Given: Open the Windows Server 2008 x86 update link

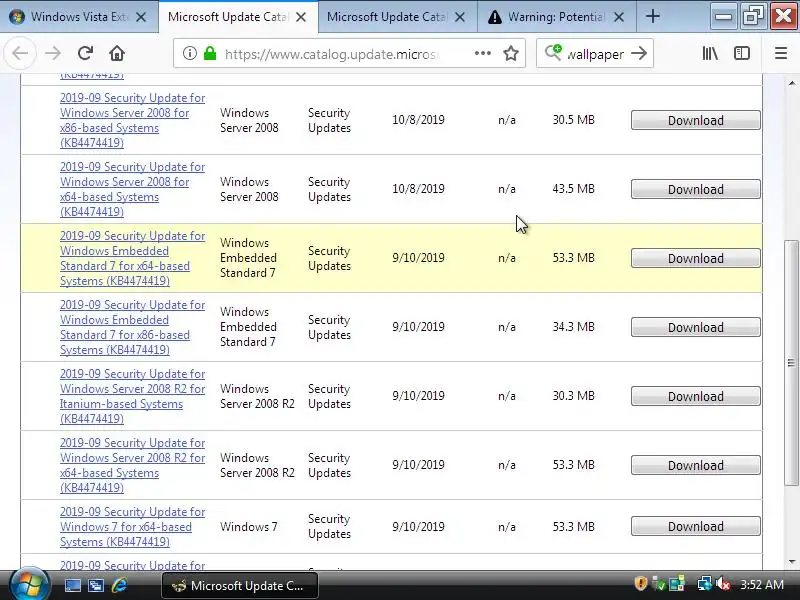Looking at the screenshot, I should pyautogui.click(x=133, y=120).
